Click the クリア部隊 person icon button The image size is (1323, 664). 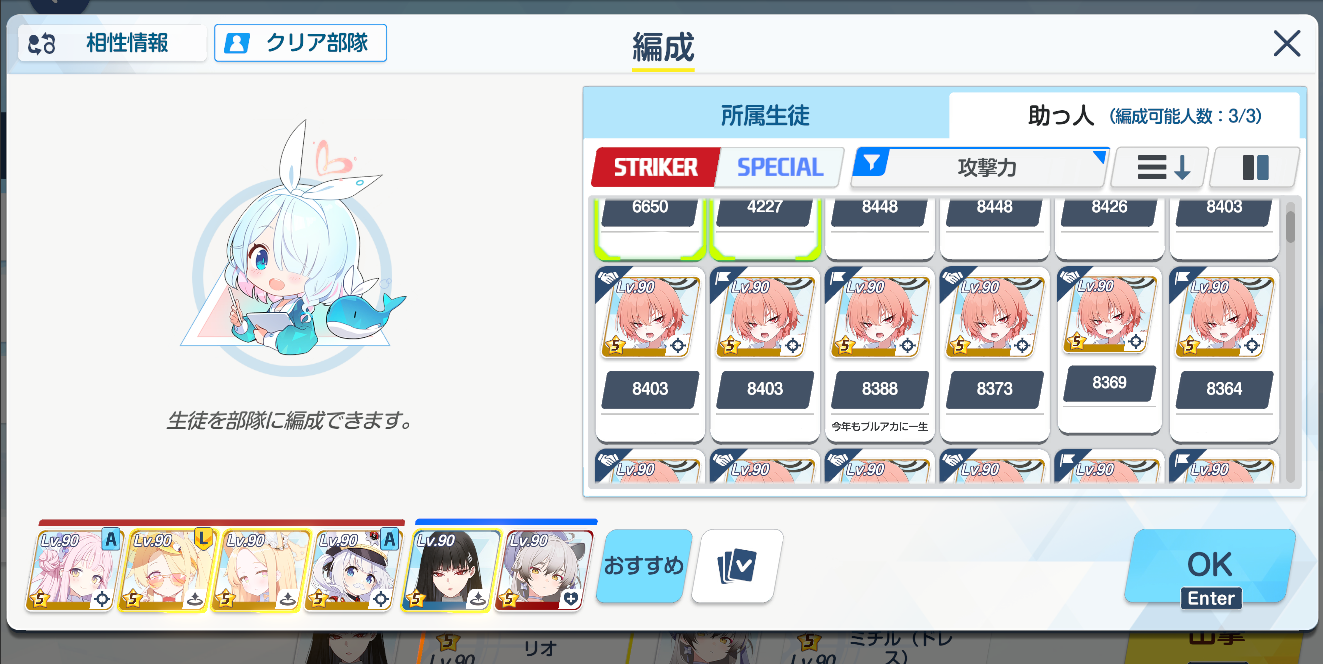300,43
